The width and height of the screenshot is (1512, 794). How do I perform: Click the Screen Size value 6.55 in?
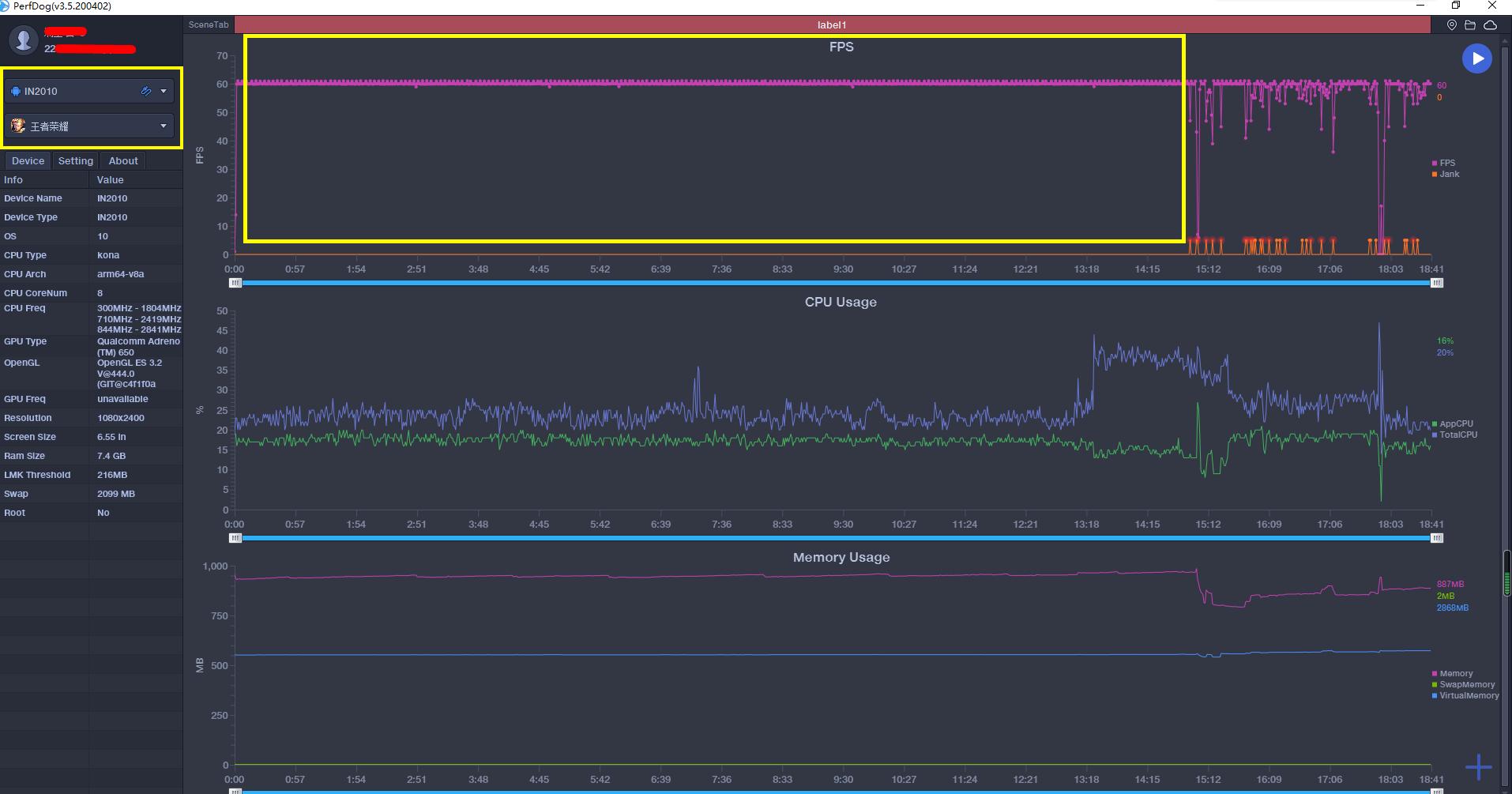pos(111,437)
